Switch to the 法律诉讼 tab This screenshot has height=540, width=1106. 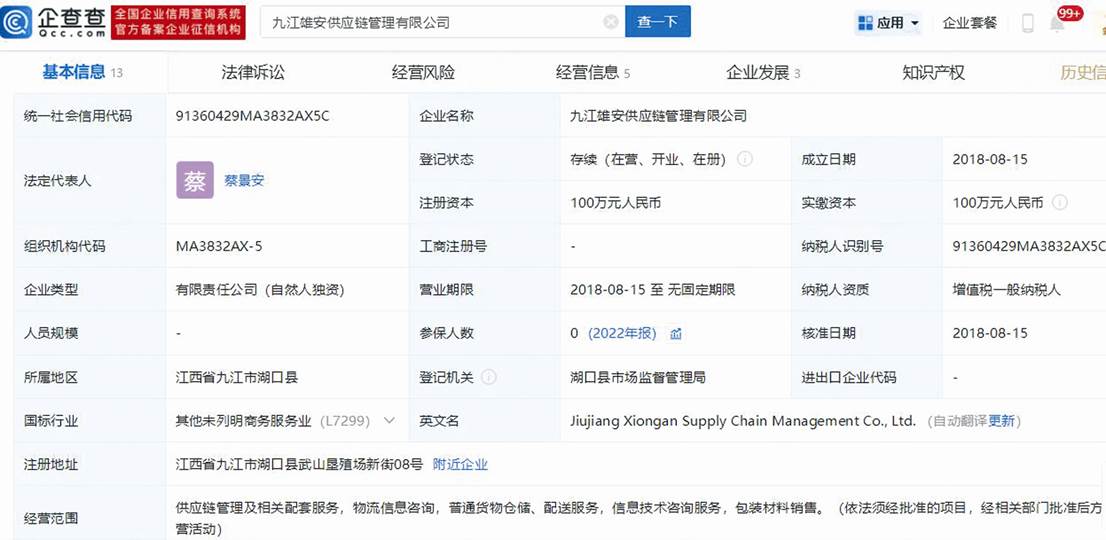253,72
